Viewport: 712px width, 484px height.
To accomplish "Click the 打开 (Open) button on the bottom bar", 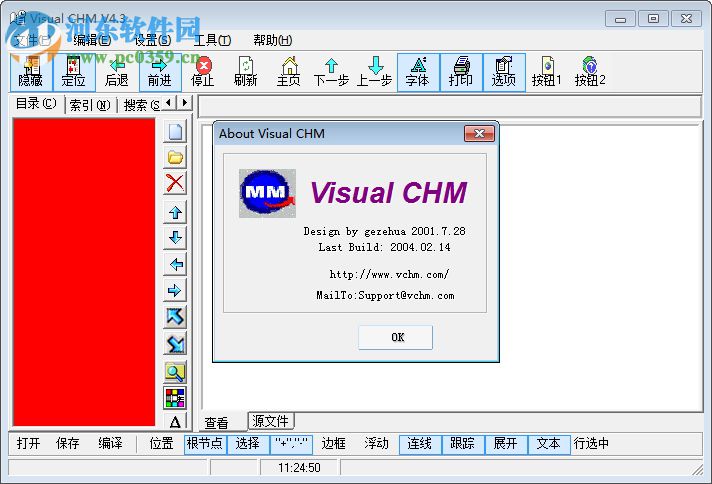I will coord(29,444).
